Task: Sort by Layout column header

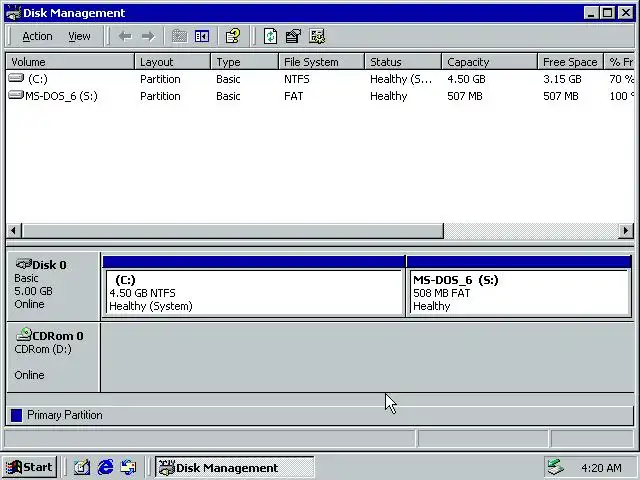Action: pyautogui.click(x=173, y=62)
